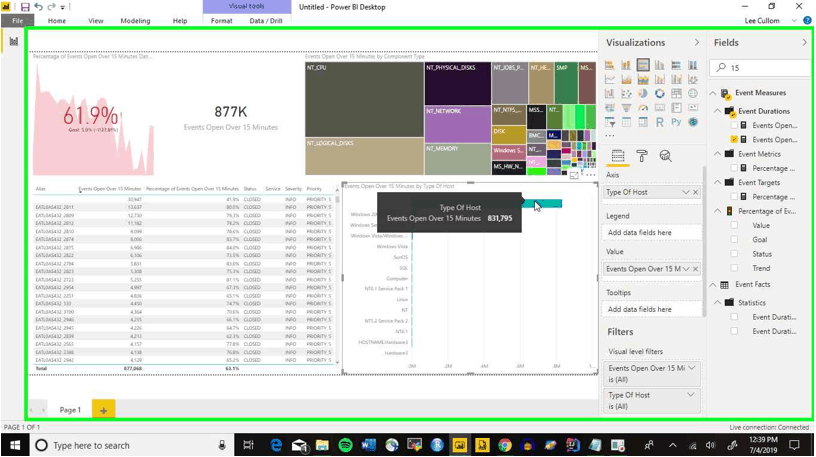Open Spotify from the taskbar
This screenshot has width=816, height=457.
click(345, 446)
